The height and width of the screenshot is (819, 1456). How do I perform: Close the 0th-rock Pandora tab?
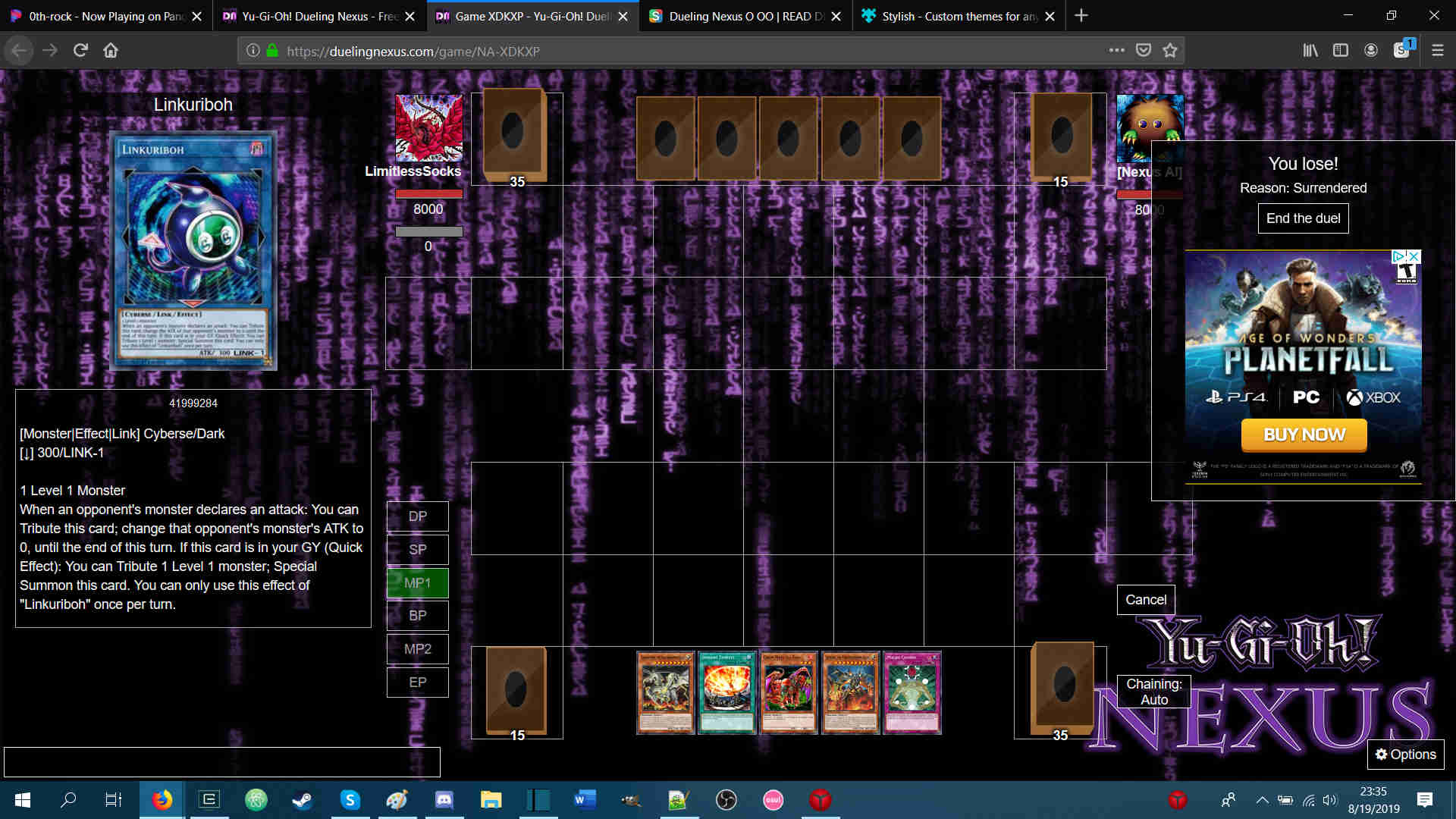point(196,16)
